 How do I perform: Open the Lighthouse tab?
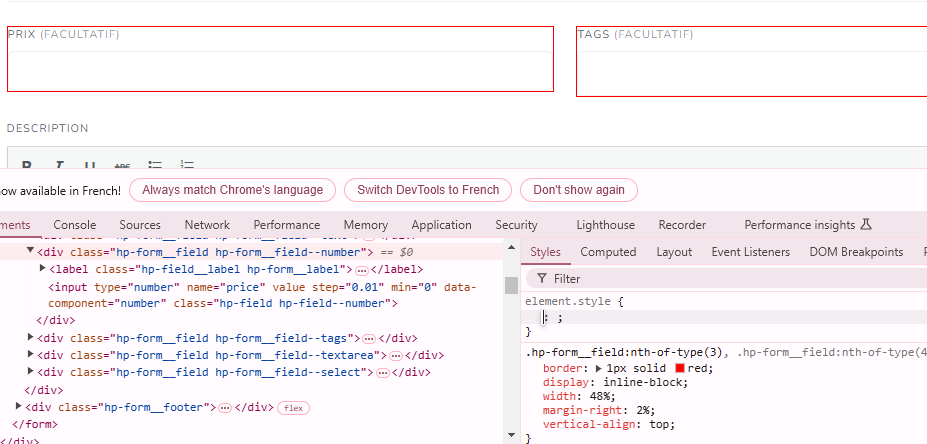pyautogui.click(x=605, y=225)
